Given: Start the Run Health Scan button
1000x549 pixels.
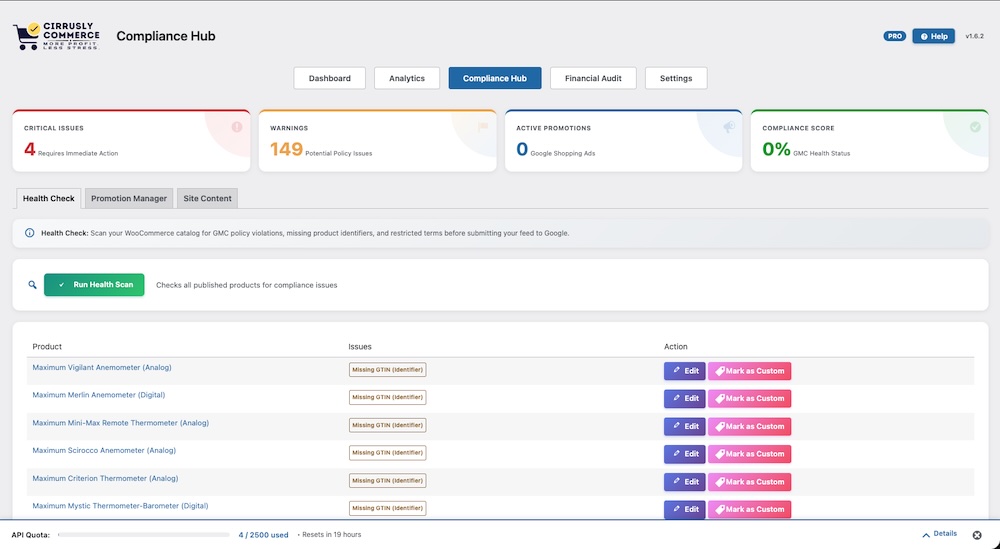Looking at the screenshot, I should tap(94, 285).
